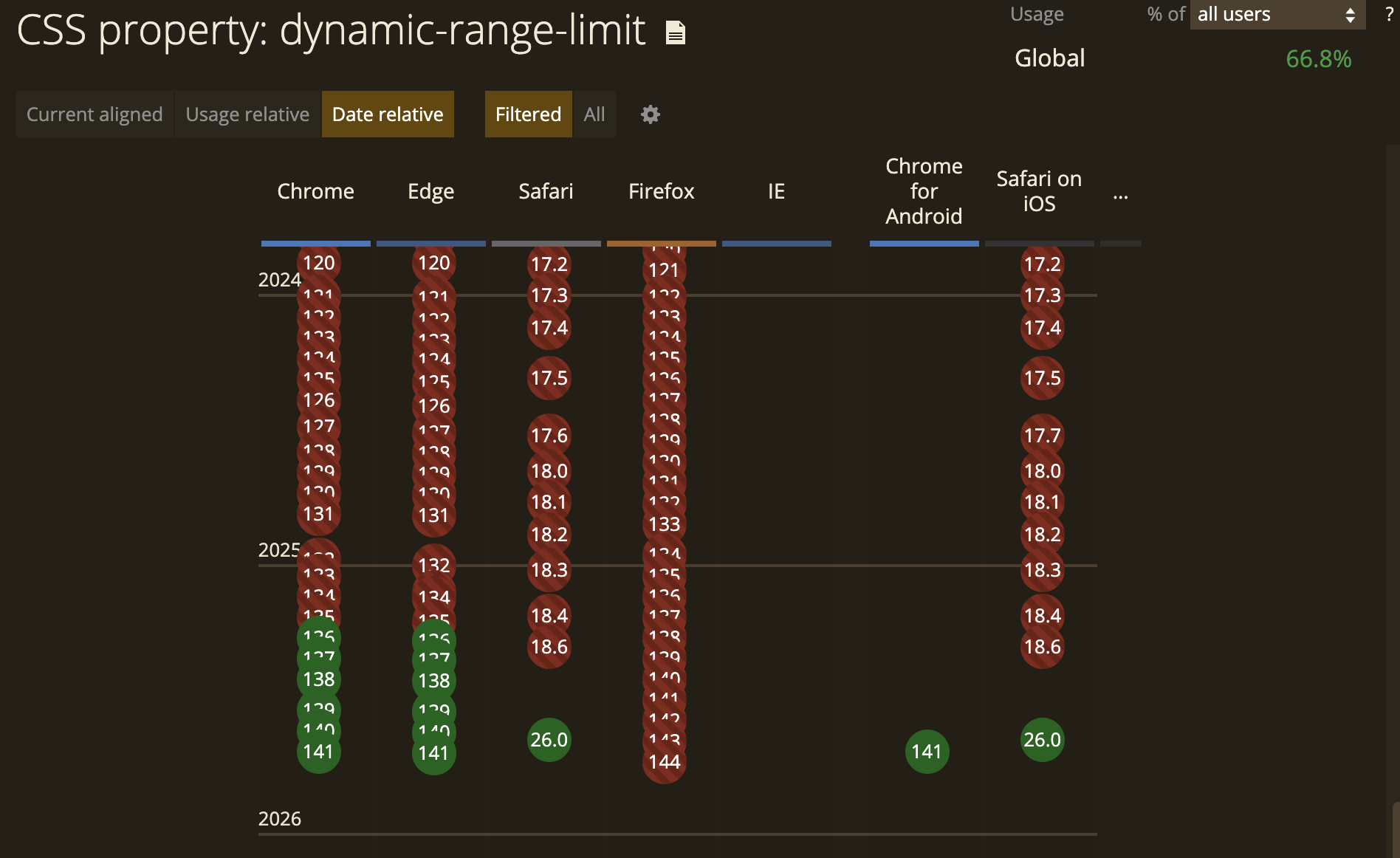Expand more browsers with the ellipsis

1120,194
